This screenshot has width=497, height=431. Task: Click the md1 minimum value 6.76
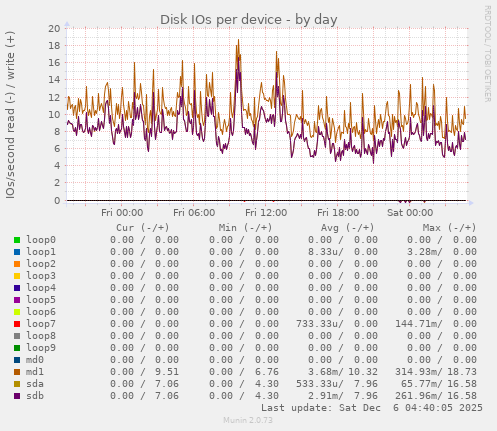[x=267, y=372]
